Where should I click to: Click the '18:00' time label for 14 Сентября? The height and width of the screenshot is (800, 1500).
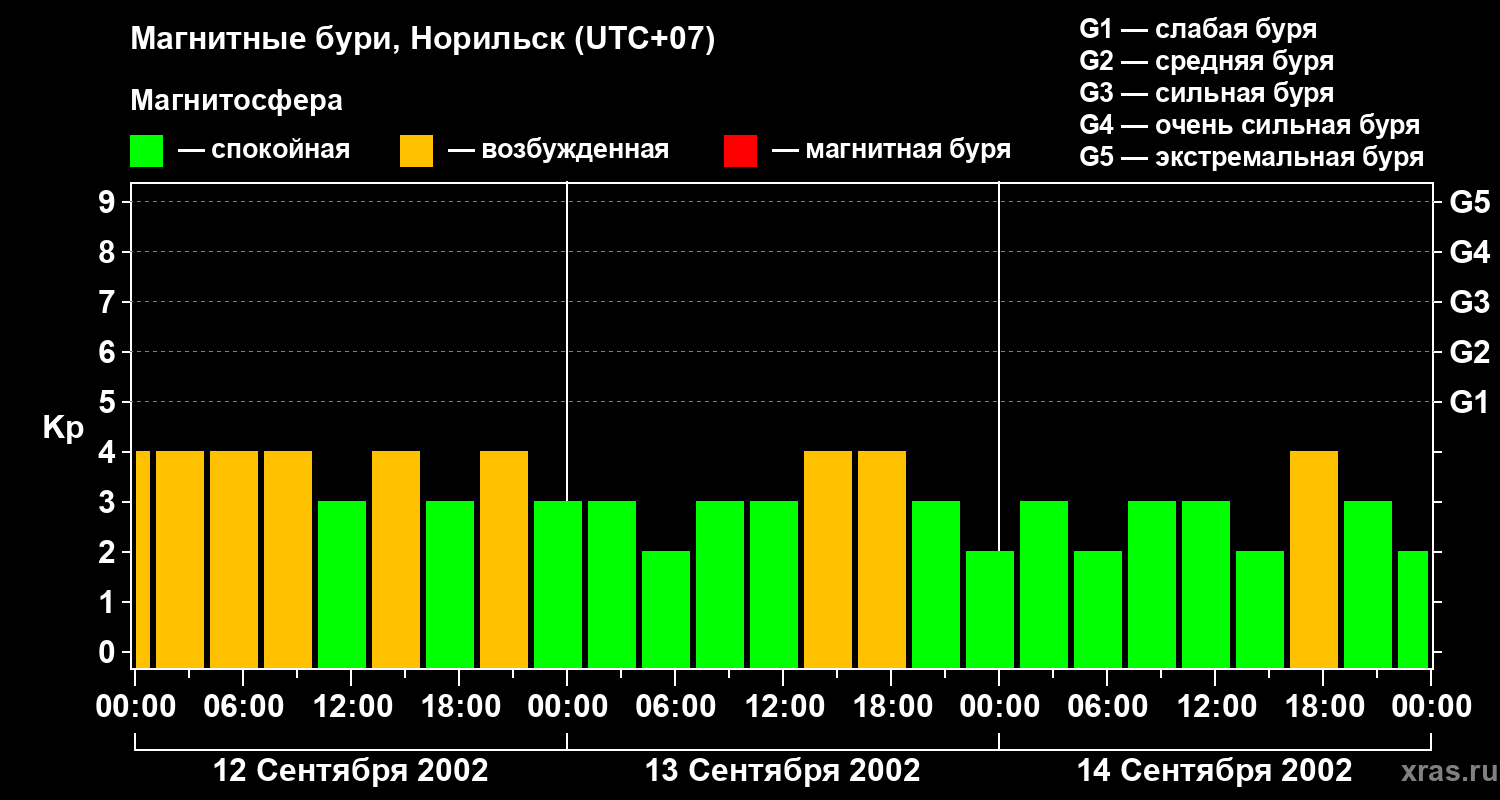[1323, 707]
